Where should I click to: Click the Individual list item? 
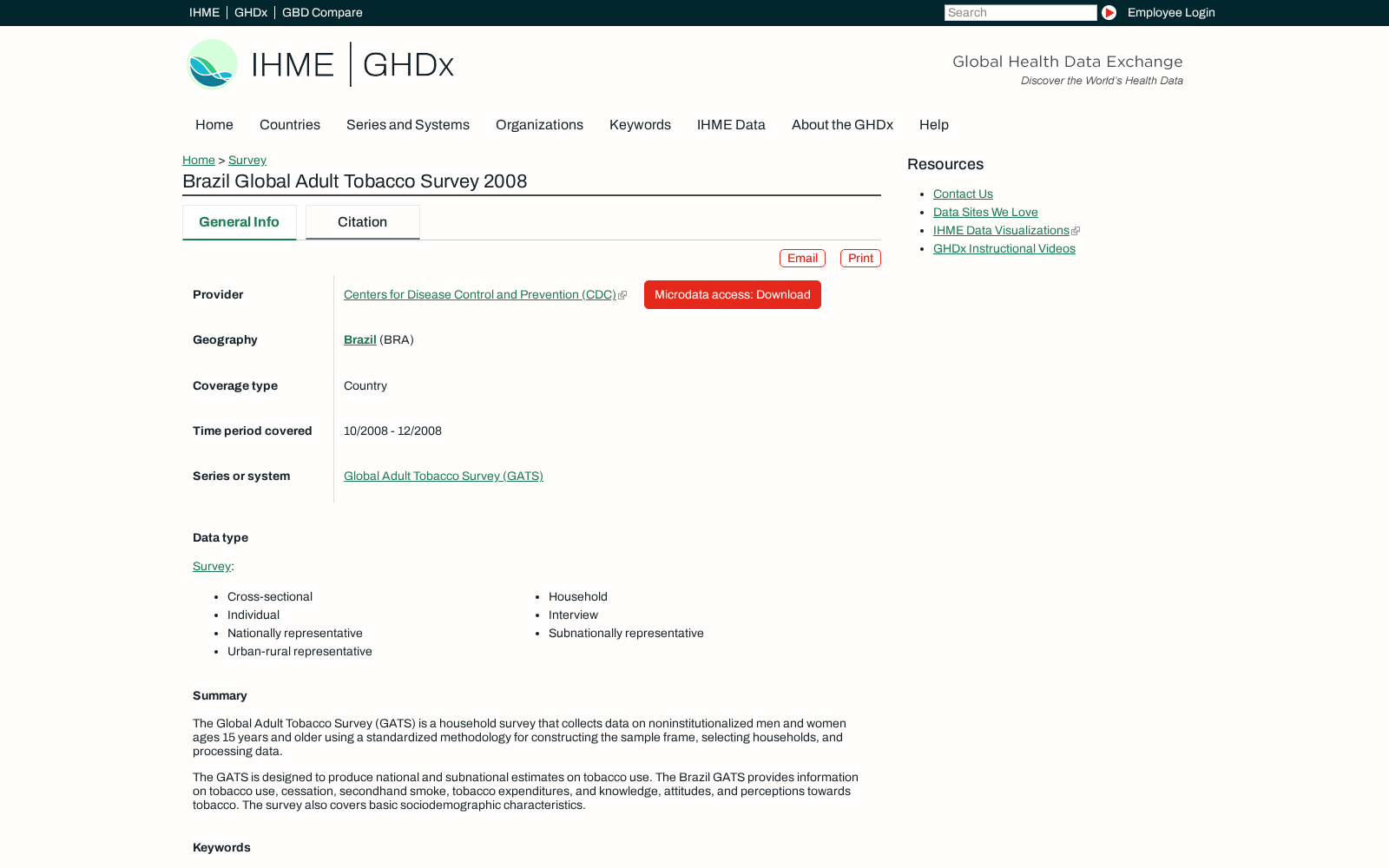pos(253,615)
